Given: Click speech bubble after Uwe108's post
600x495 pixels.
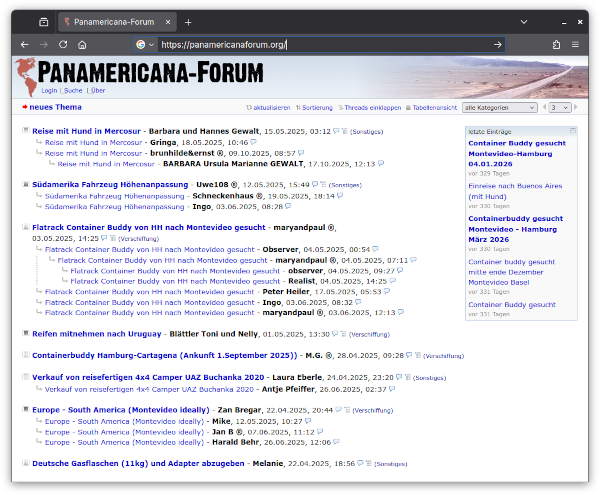Looking at the screenshot, I should click(315, 184).
